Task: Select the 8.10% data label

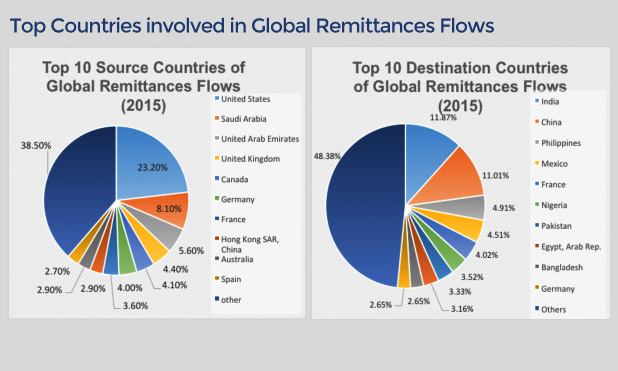Action: point(169,209)
